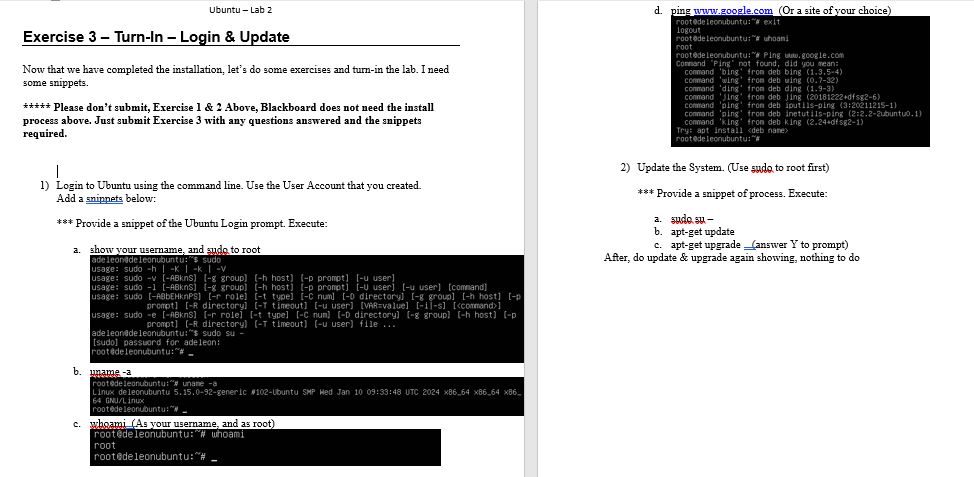
Task: Select the uname -a output terminal screenshot
Action: click(307, 396)
